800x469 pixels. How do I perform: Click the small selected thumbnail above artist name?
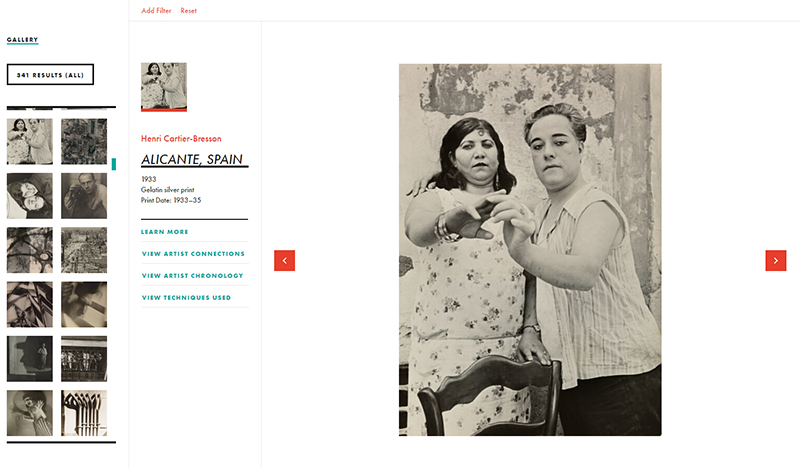coord(164,87)
